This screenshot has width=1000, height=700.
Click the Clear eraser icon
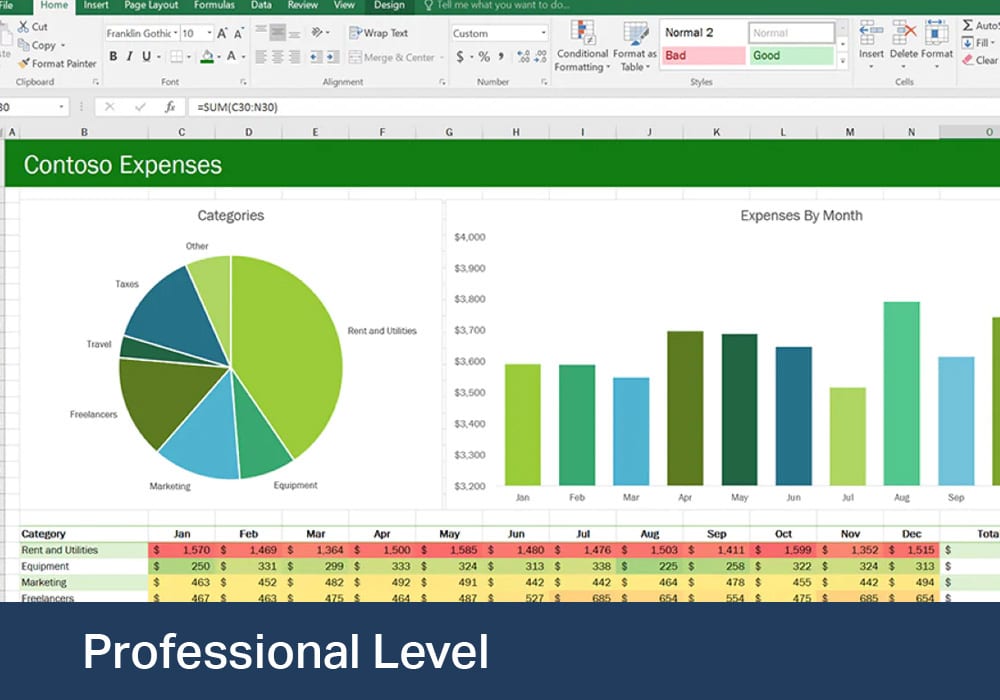coord(967,60)
